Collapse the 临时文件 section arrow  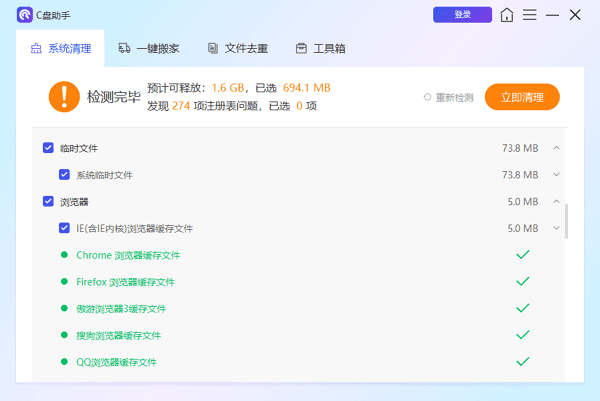click(556, 148)
